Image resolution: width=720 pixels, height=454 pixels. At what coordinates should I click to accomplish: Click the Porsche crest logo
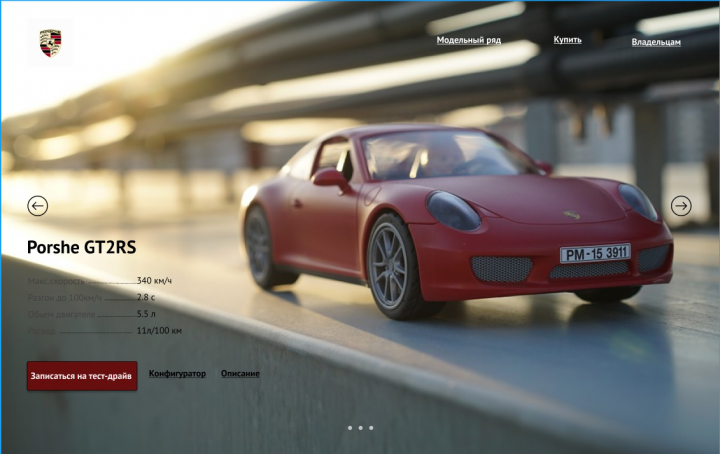pos(50,43)
